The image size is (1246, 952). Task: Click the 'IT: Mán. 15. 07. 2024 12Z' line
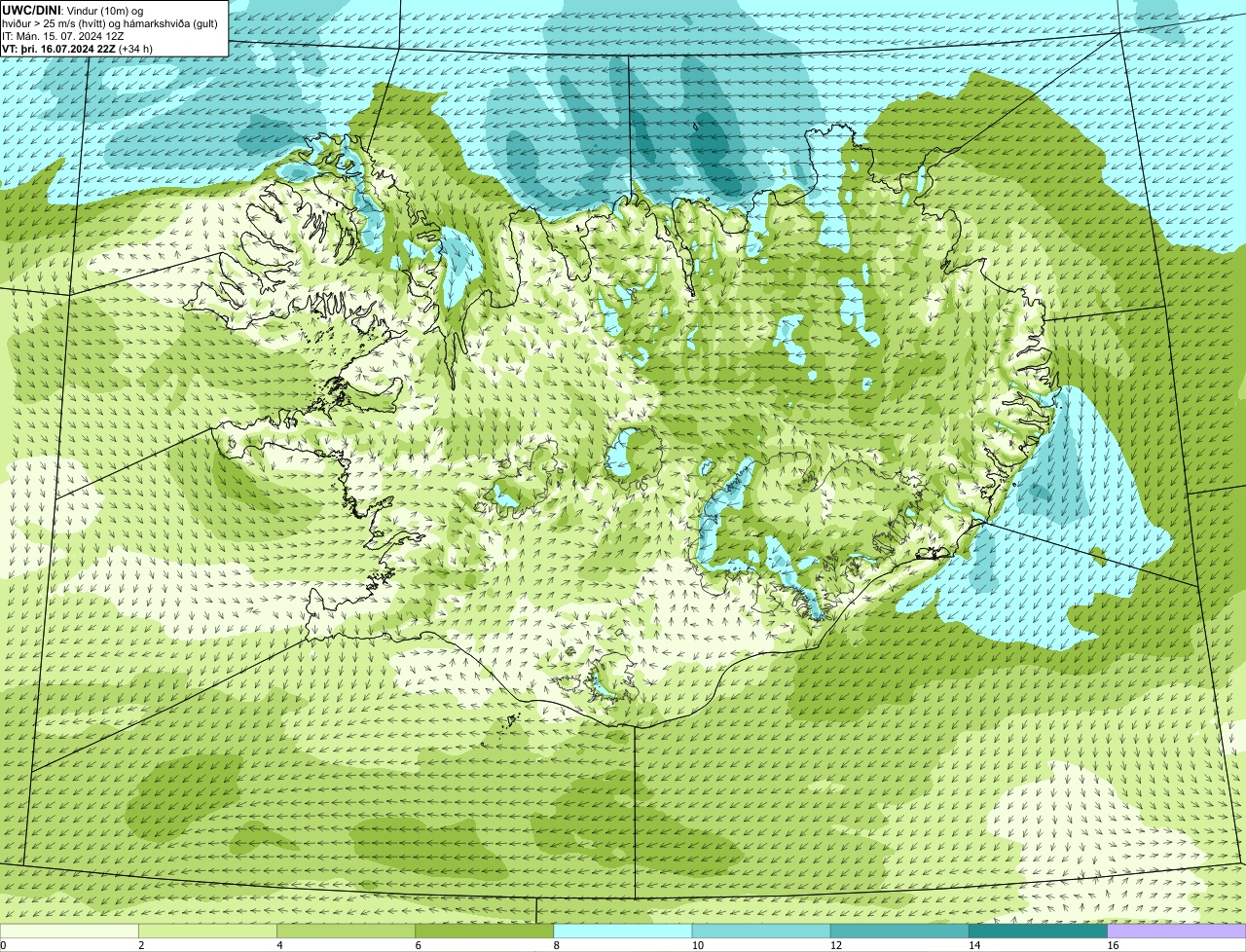pos(63,36)
